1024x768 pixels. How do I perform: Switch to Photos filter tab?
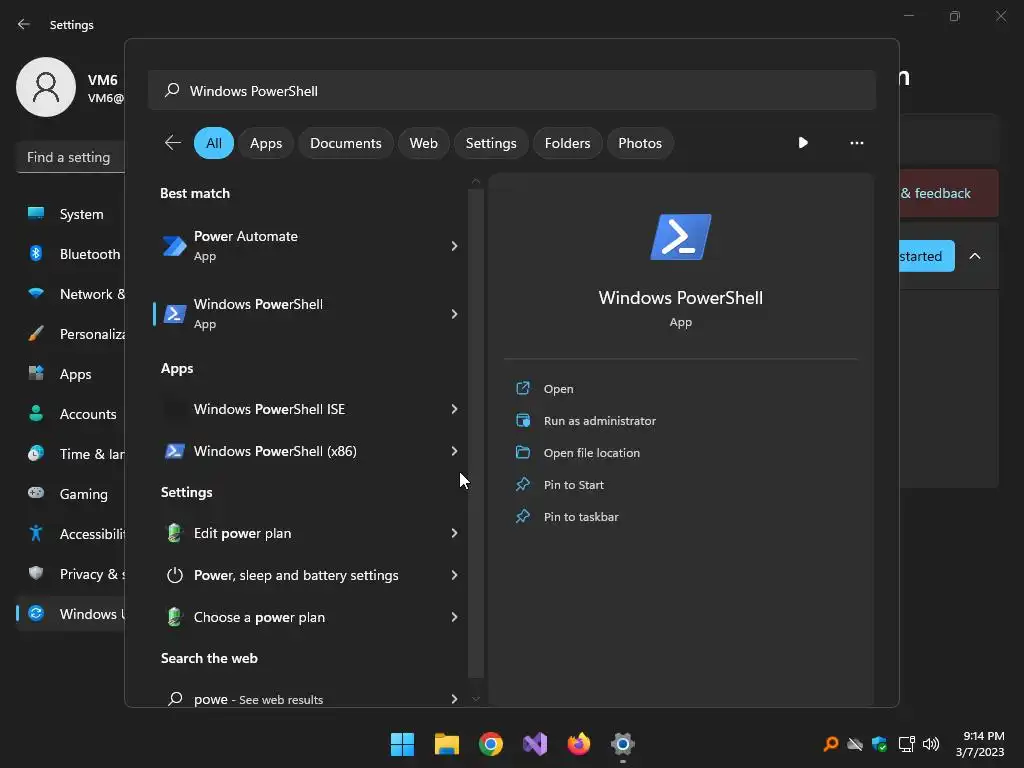coord(640,143)
